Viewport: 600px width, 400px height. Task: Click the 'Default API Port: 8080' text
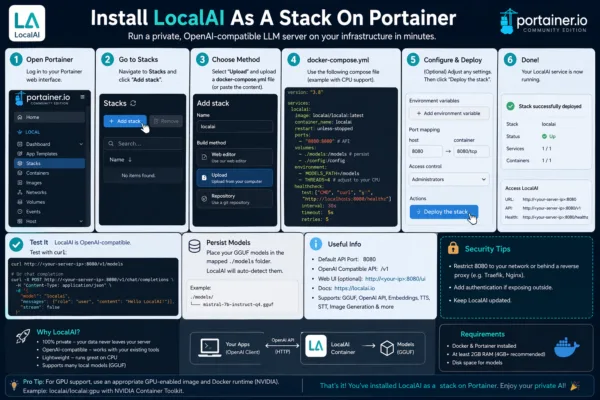(x=347, y=259)
